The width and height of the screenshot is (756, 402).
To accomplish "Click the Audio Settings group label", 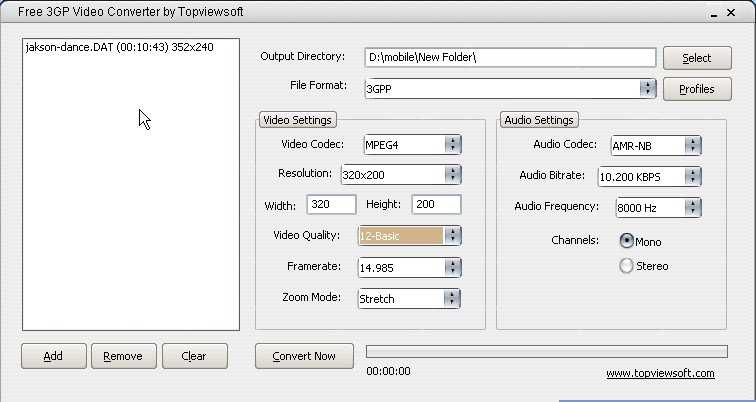I will 539,120.
